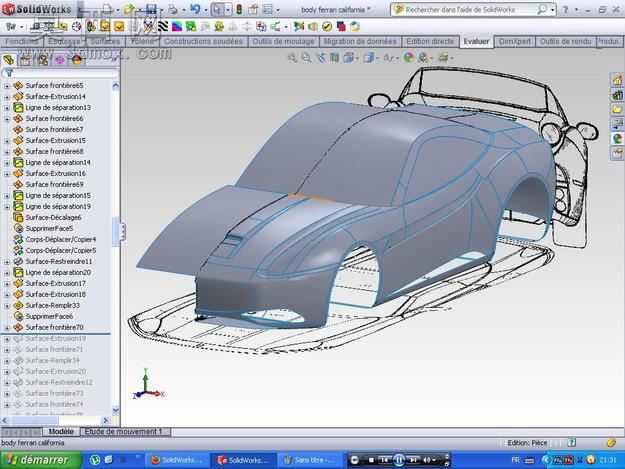
Task: Click the Undo arrow icon
Action: tap(195, 9)
